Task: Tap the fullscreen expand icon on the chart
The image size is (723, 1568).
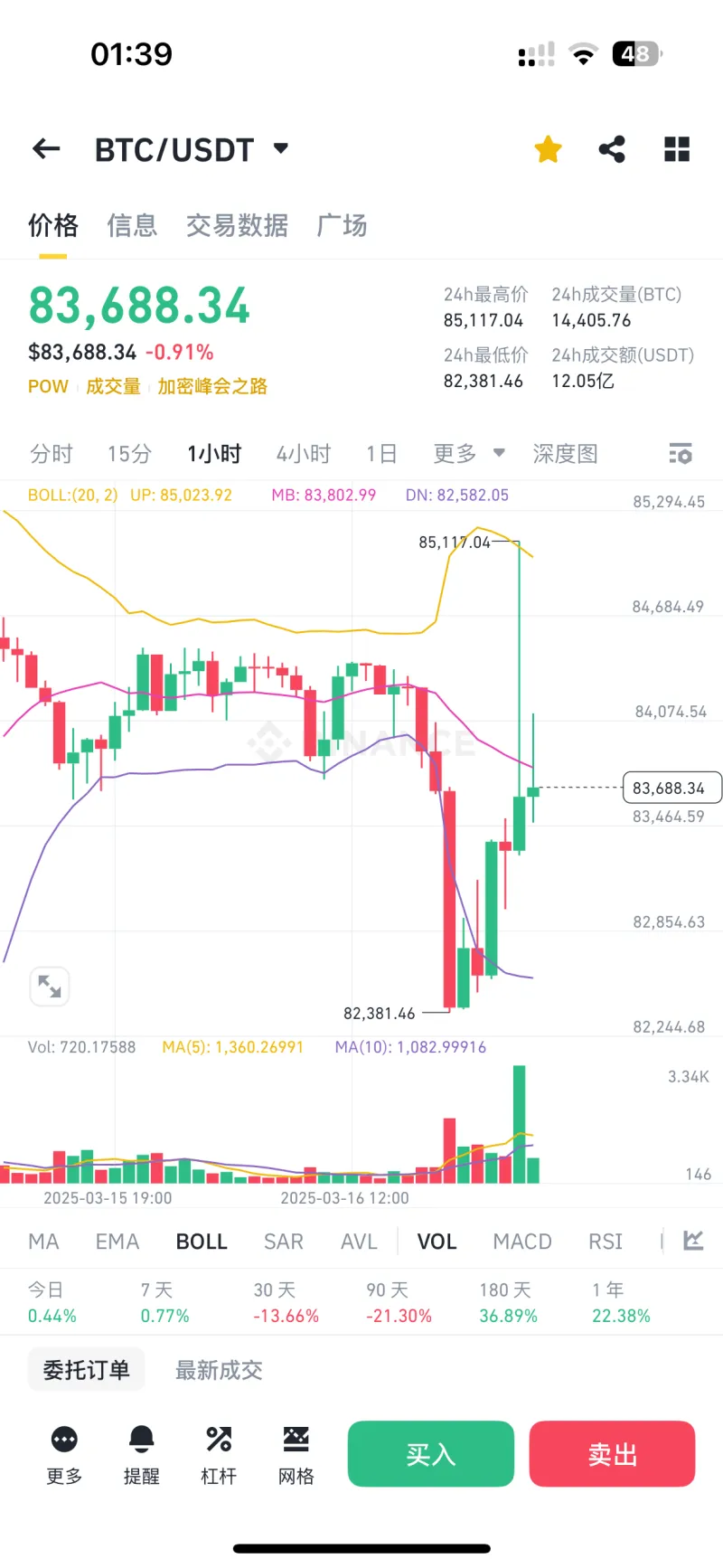Action: coord(50,986)
